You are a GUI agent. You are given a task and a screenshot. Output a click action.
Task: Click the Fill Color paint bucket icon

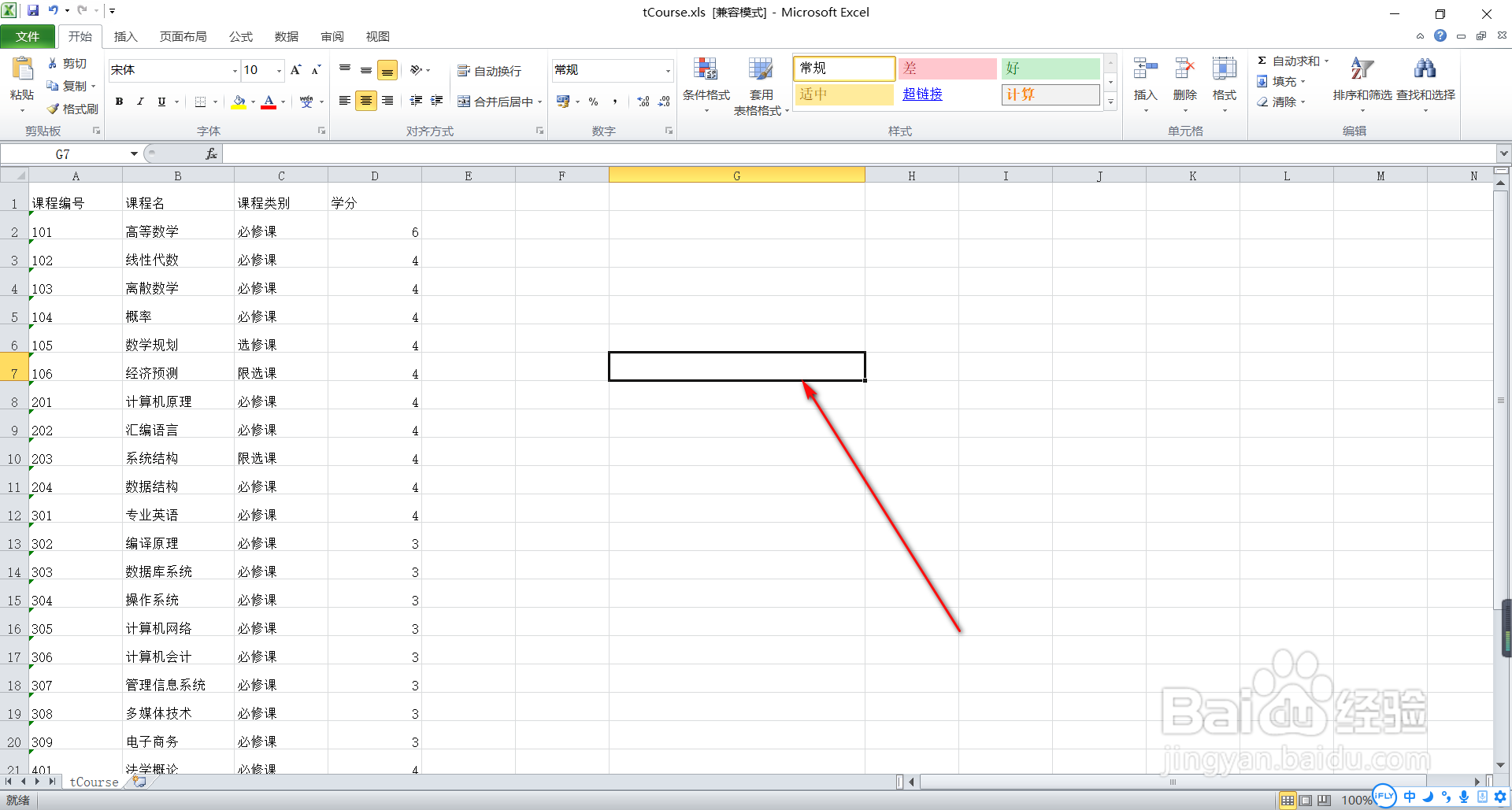coord(239,102)
